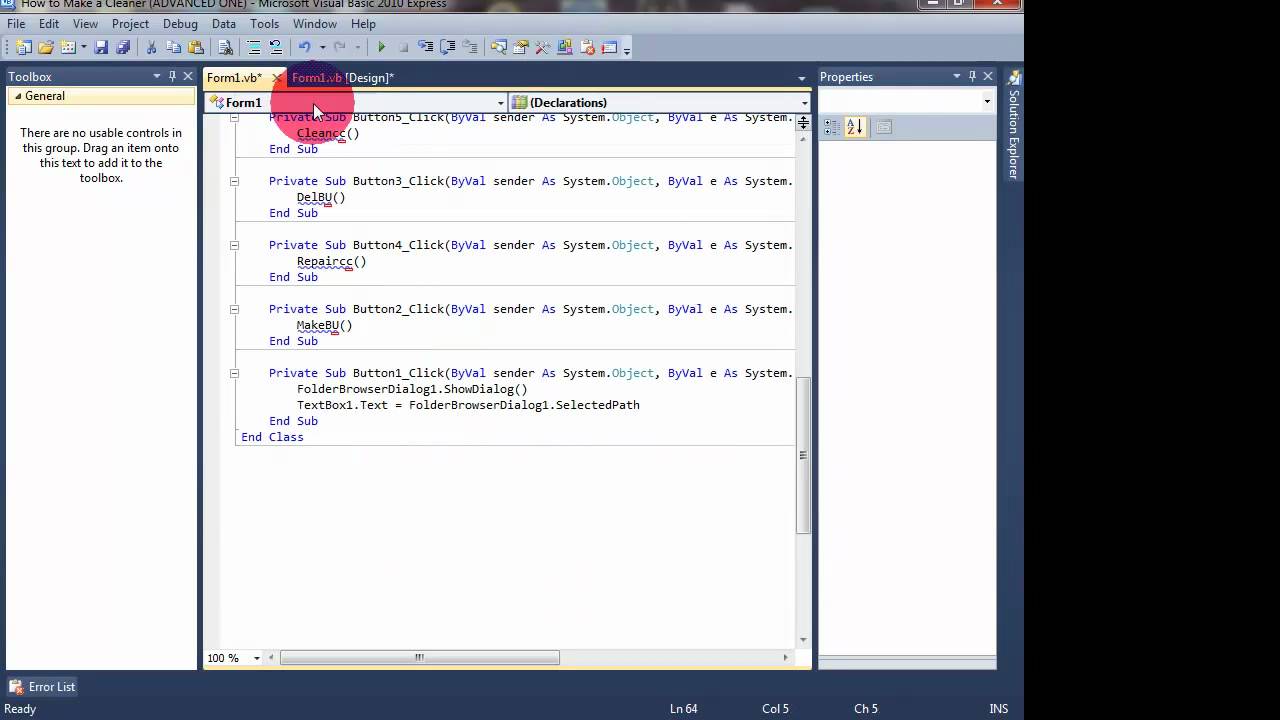Close the Form1.vb code tab
Image resolution: width=1280 pixels, height=720 pixels.
coord(276,78)
